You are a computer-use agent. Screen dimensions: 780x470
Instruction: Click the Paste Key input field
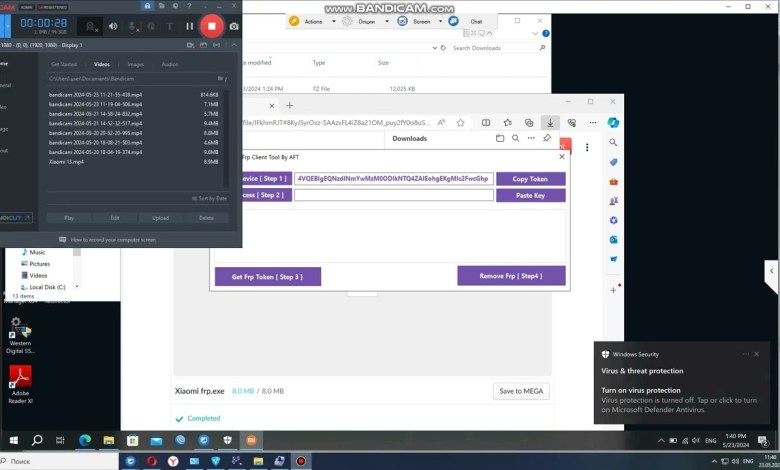point(393,195)
